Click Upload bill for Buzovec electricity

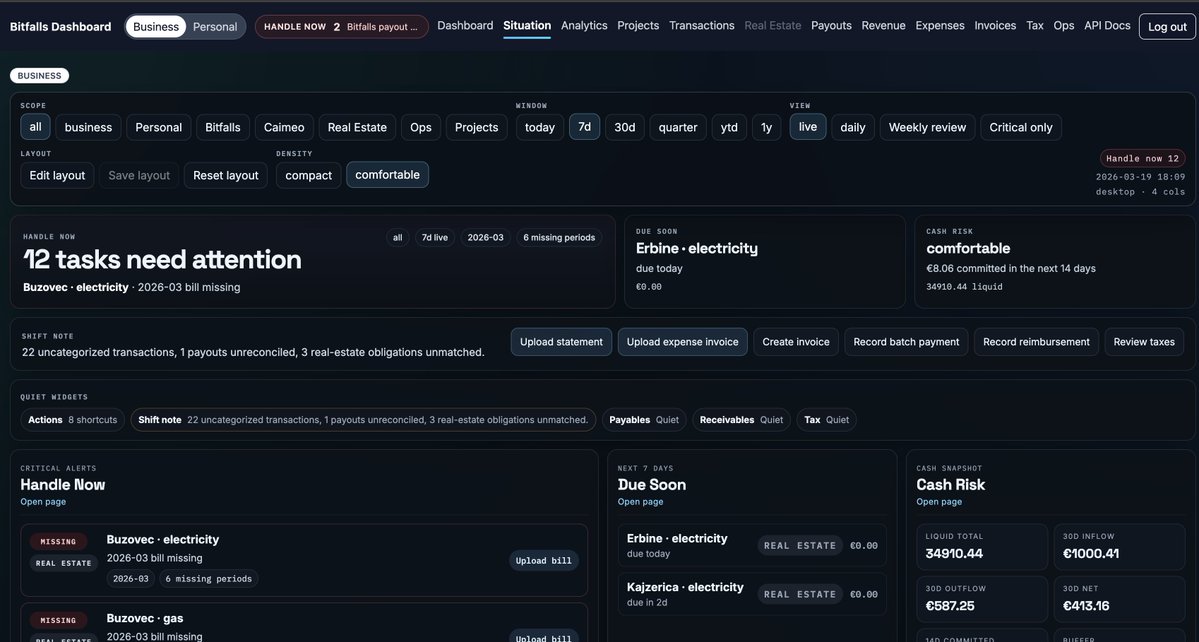point(544,560)
